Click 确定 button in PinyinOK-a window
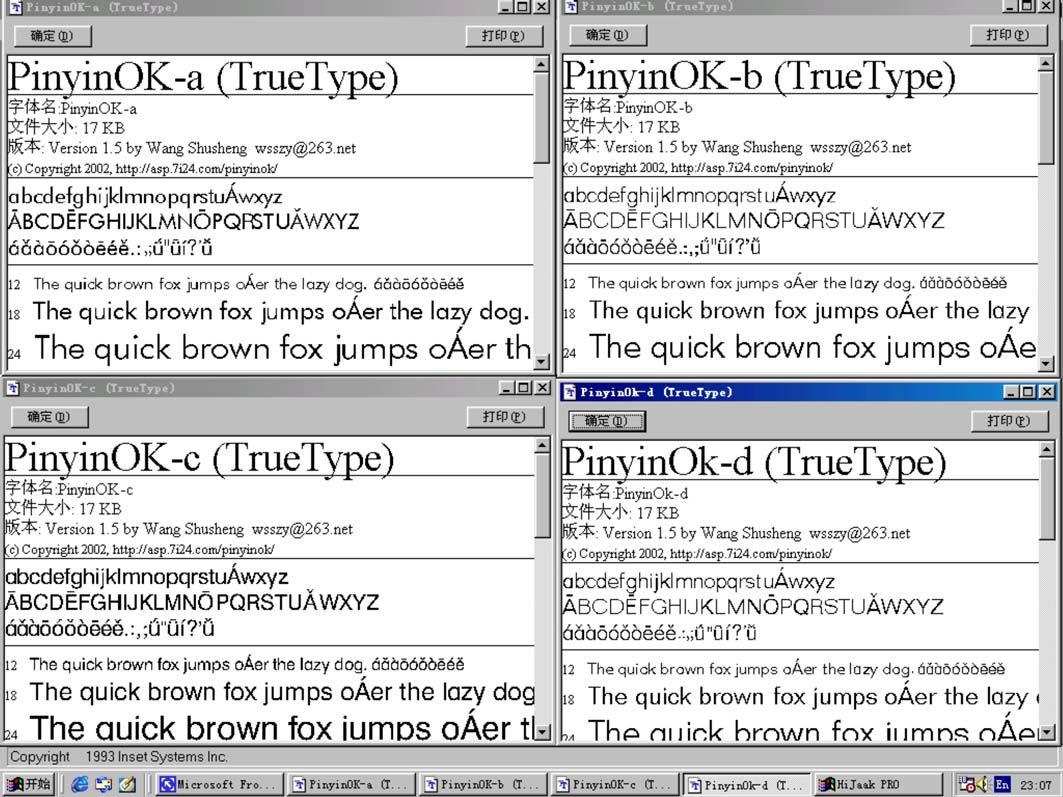 pos(52,36)
